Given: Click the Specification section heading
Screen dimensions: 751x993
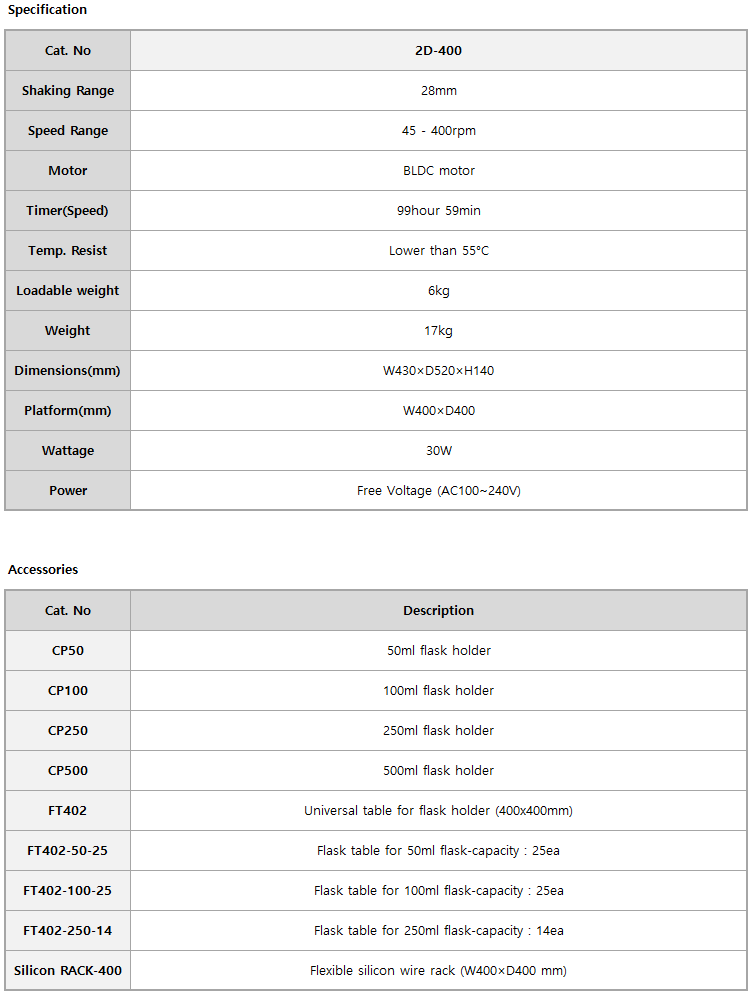Looking at the screenshot, I should pos(47,10).
